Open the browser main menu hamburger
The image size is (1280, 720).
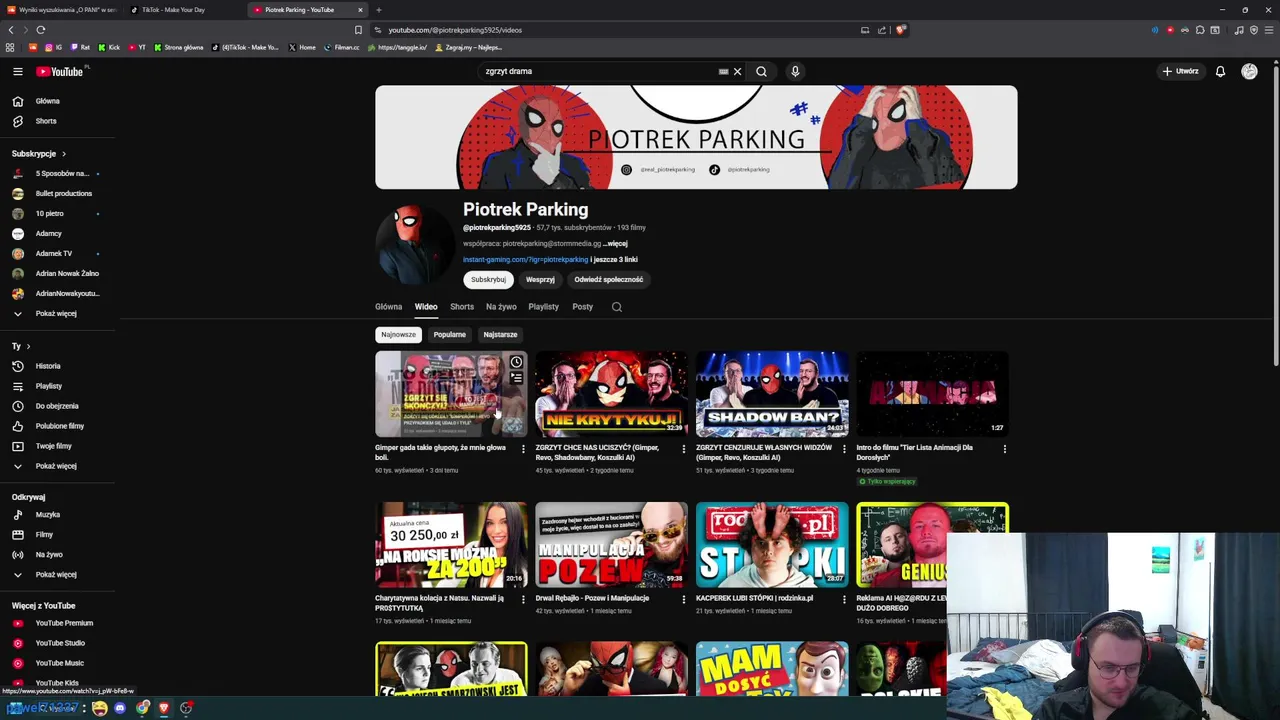coord(1268,30)
